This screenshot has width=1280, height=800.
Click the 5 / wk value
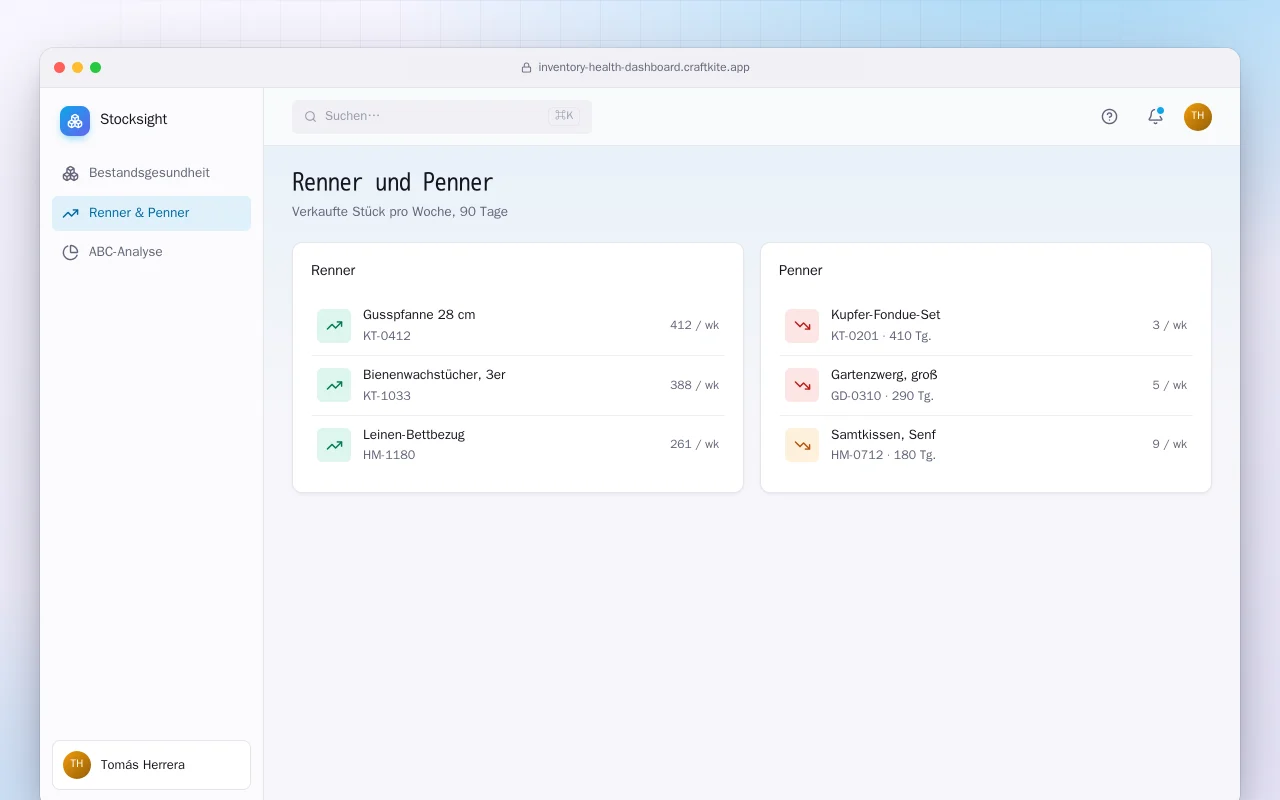tap(1170, 385)
